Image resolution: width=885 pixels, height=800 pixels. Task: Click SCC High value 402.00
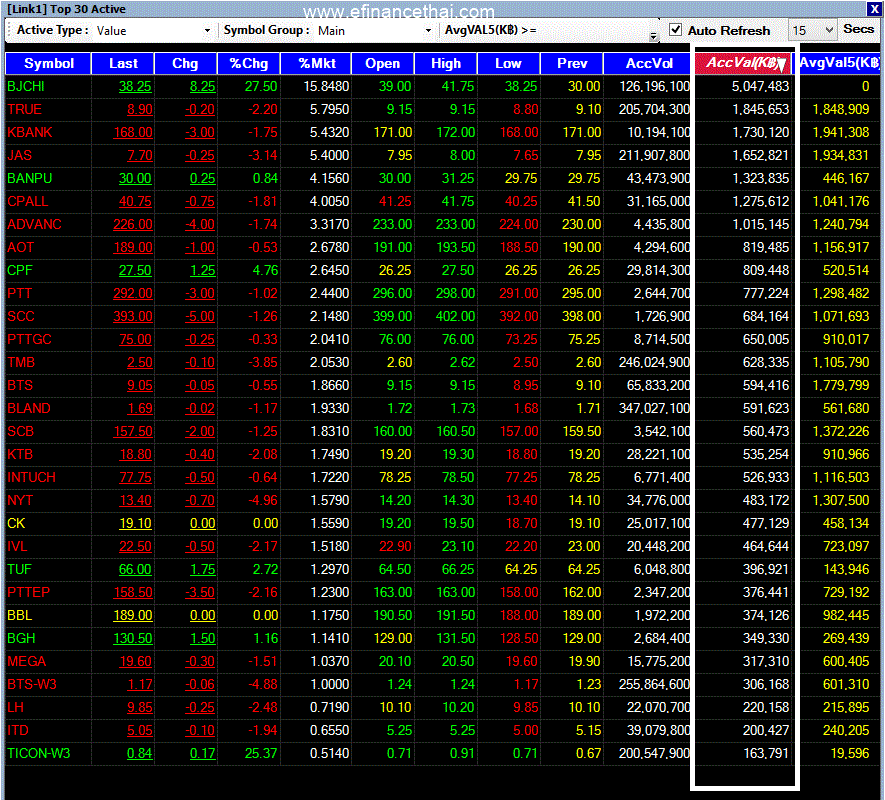pyautogui.click(x=455, y=316)
